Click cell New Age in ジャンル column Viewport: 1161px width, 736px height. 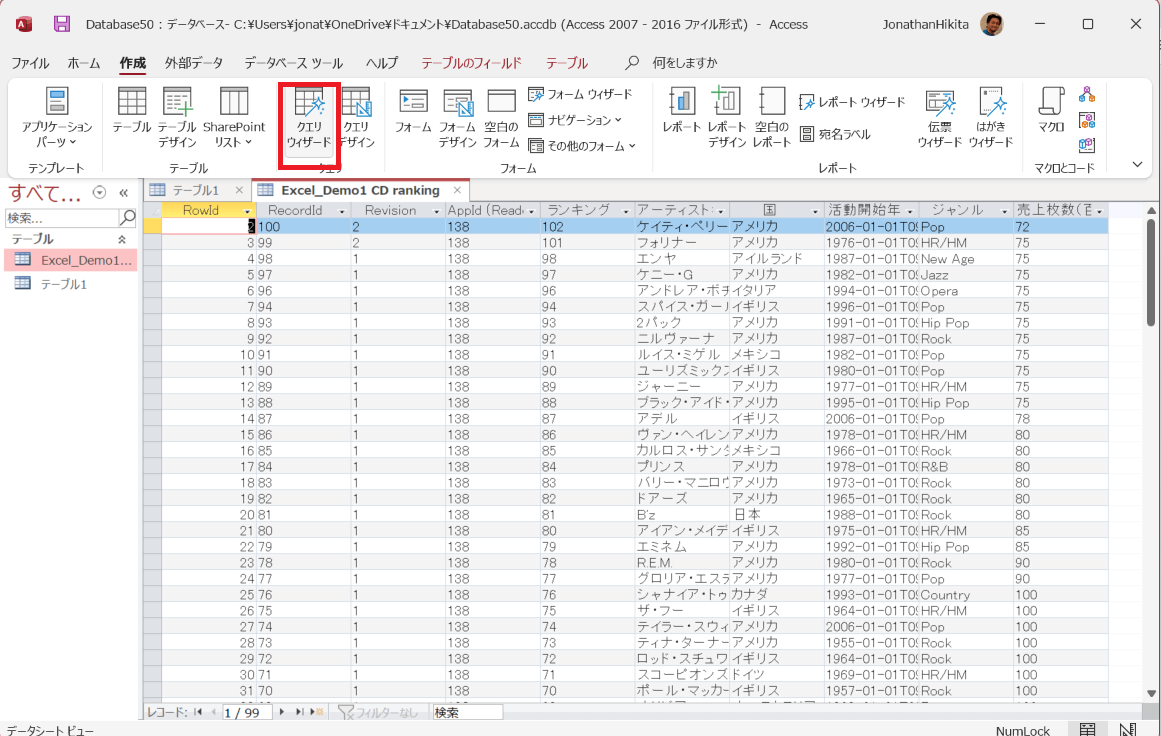pos(966,259)
